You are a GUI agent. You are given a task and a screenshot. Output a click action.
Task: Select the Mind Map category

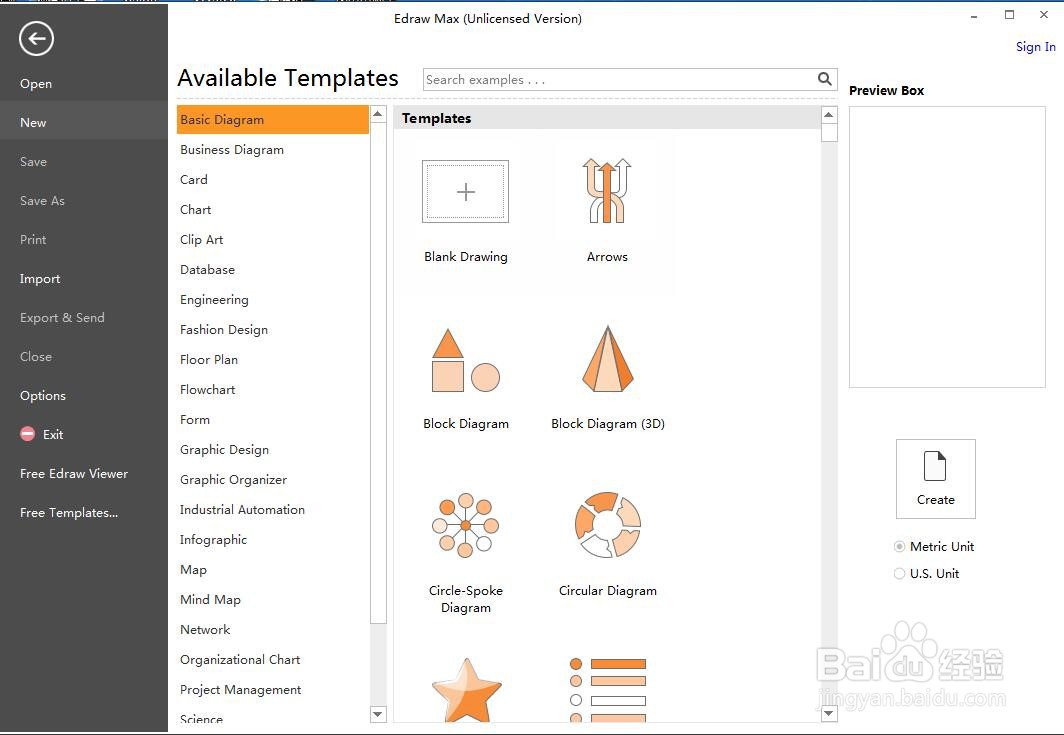(x=273, y=599)
